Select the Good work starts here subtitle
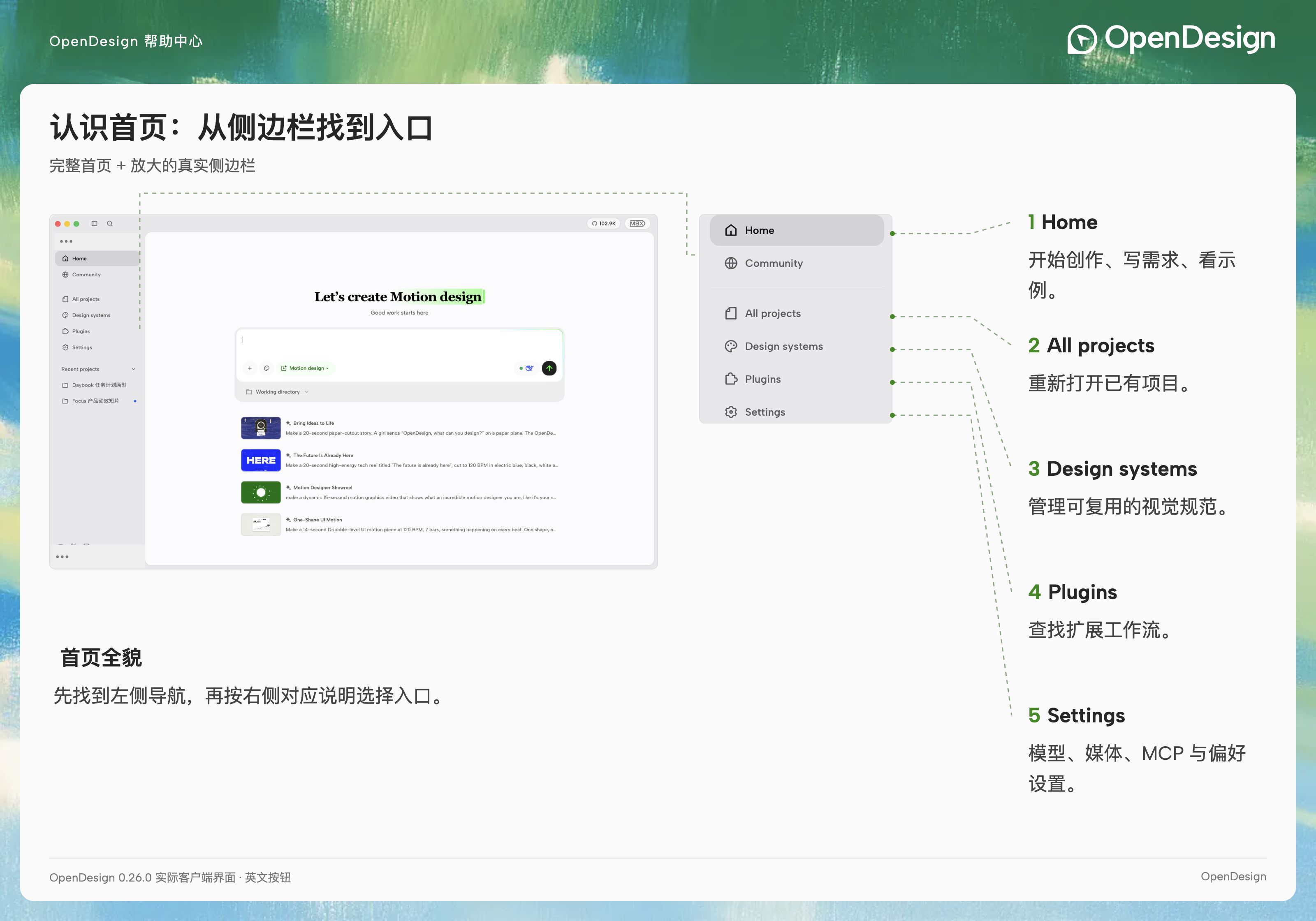 [x=399, y=313]
